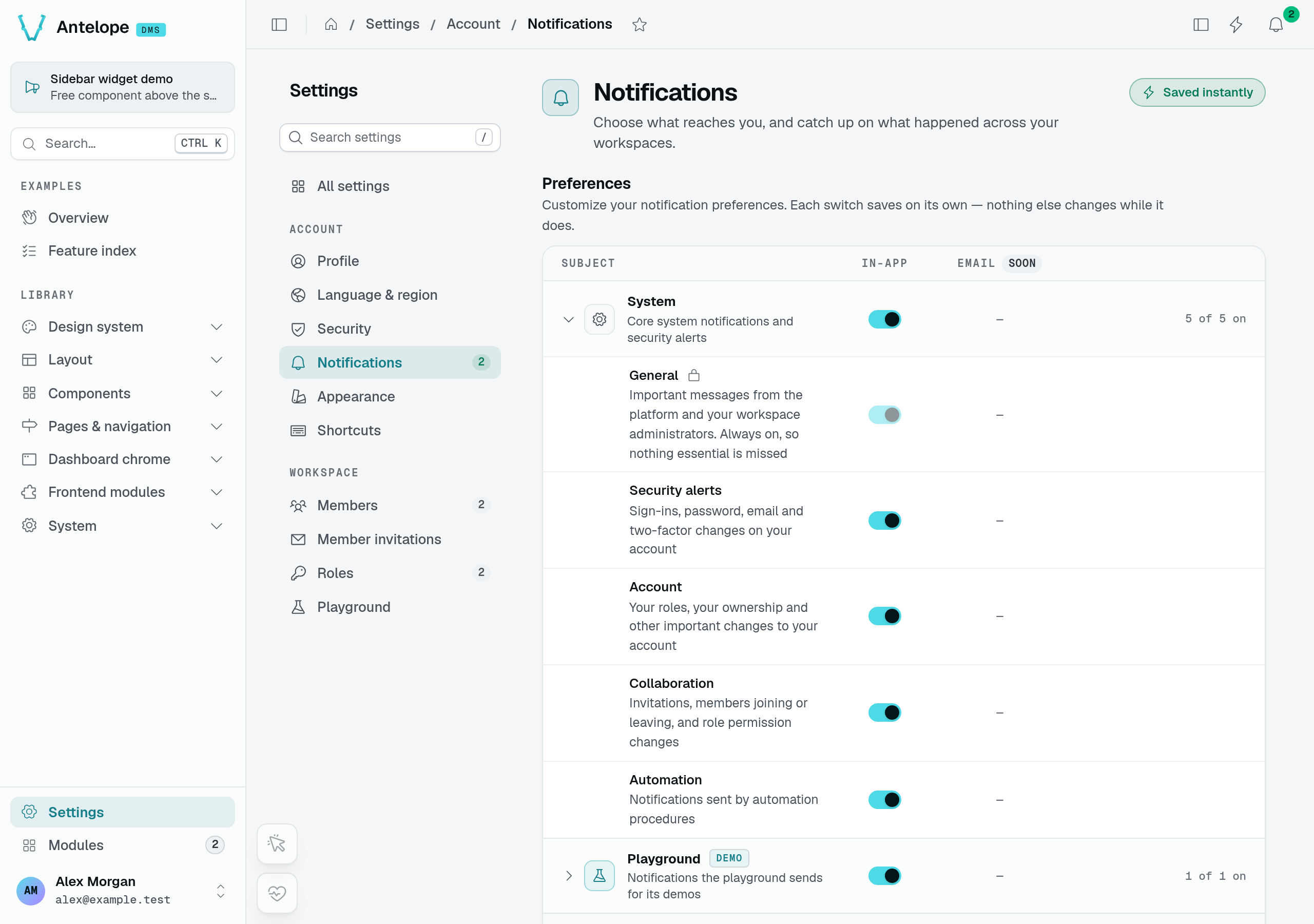Open Overview in the sidebar
This screenshot has width=1314, height=924.
[x=123, y=218]
